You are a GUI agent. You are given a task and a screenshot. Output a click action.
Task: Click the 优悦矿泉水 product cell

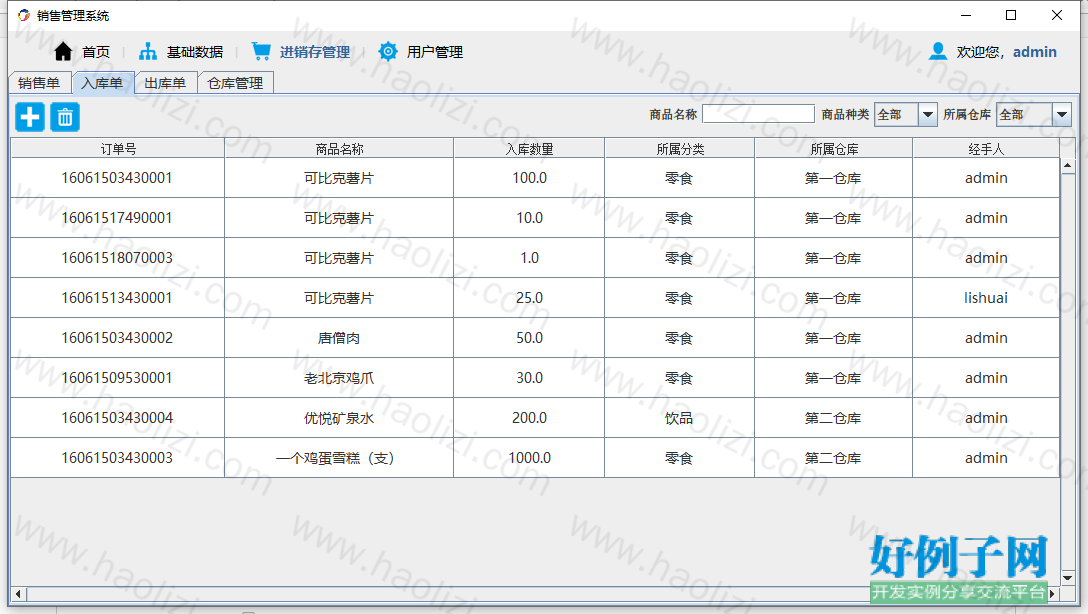pos(339,418)
